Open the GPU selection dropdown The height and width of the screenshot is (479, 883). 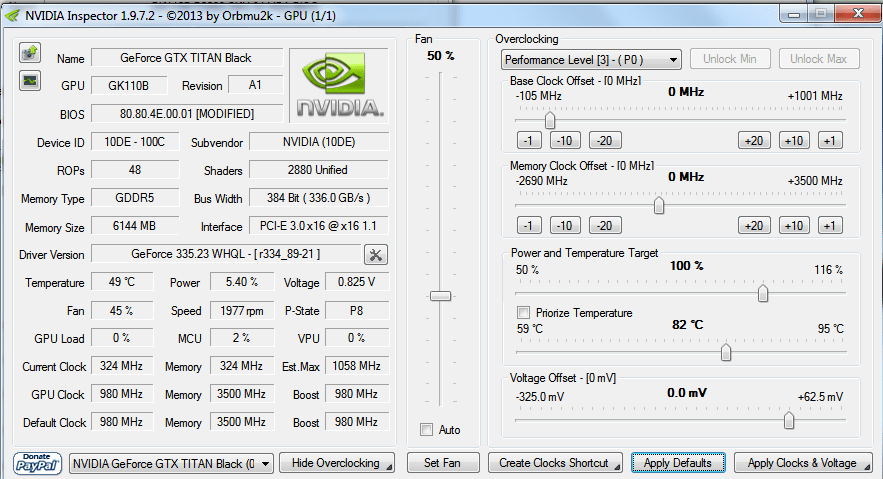coord(171,464)
